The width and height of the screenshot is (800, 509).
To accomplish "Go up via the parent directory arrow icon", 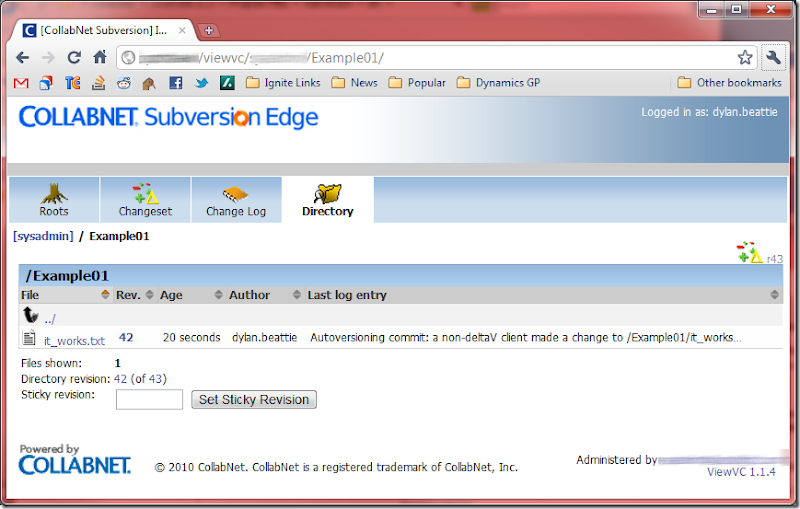I will tap(31, 315).
